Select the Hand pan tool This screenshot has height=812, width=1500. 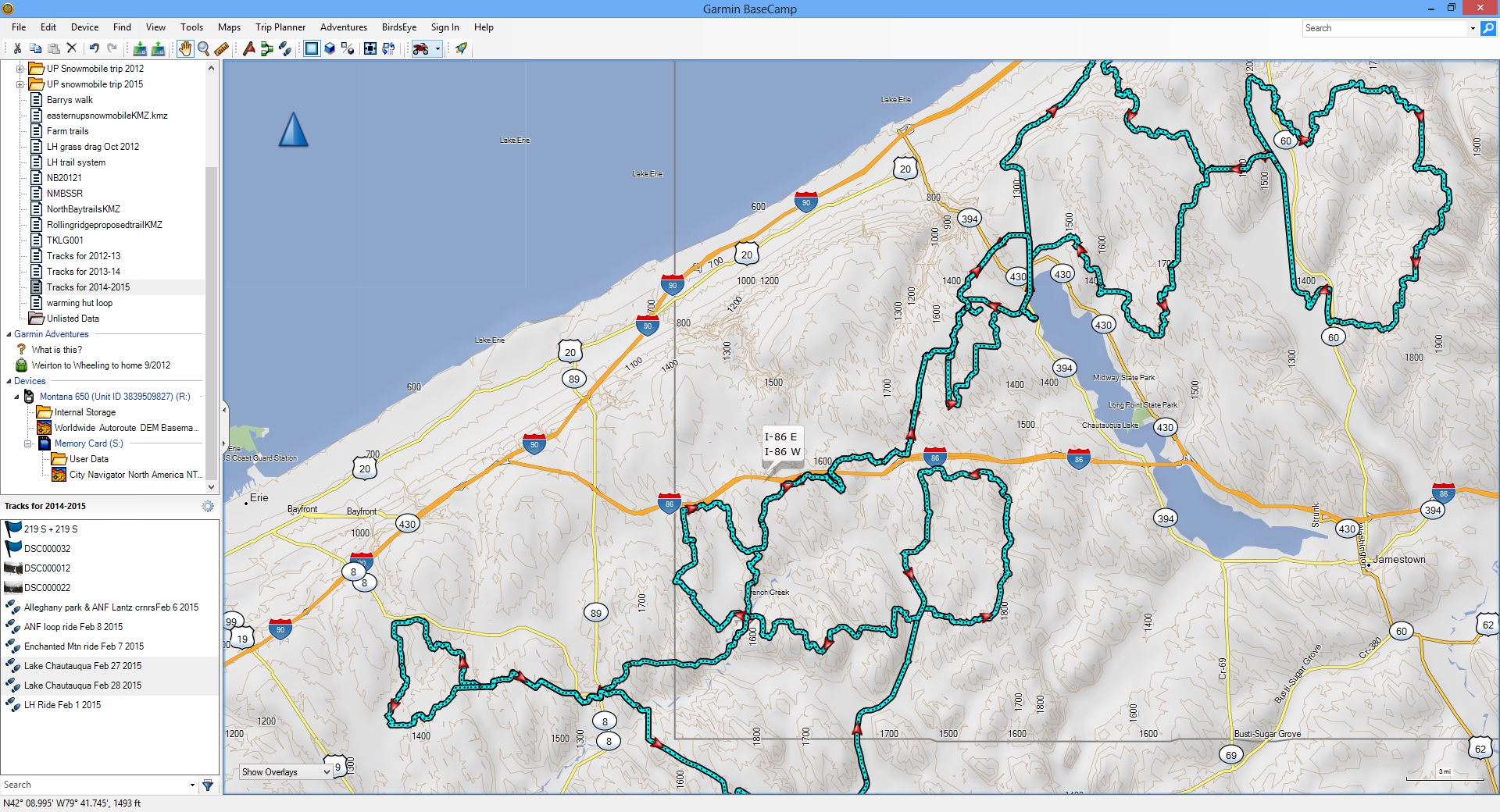pyautogui.click(x=184, y=48)
